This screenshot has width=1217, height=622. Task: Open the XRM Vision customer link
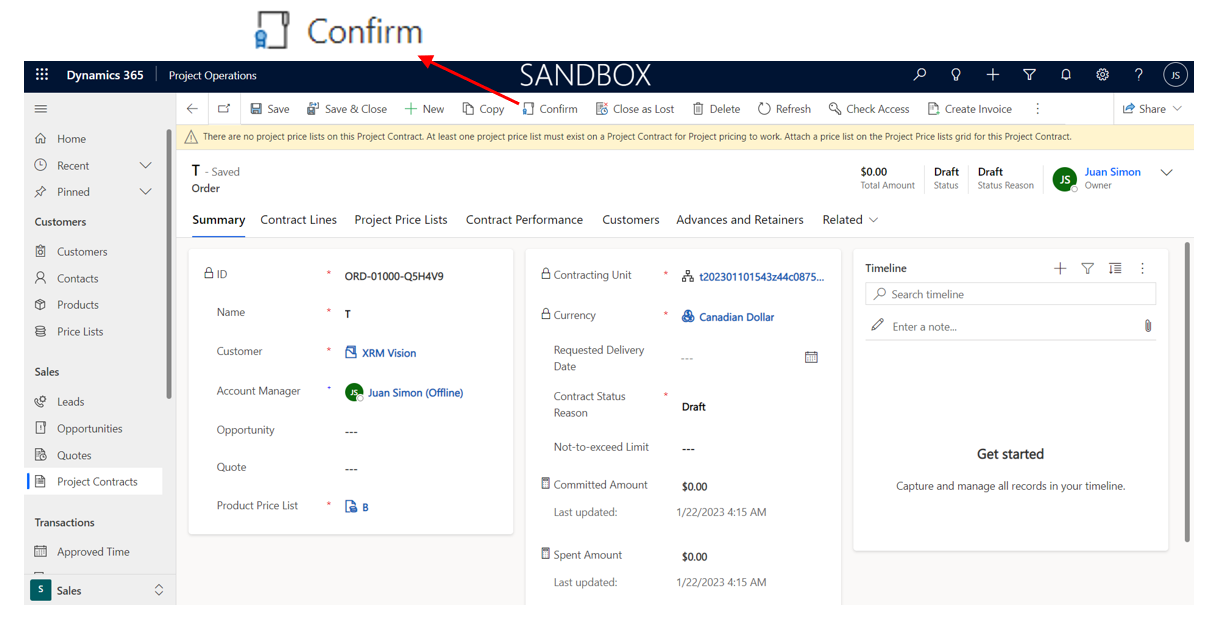click(389, 353)
